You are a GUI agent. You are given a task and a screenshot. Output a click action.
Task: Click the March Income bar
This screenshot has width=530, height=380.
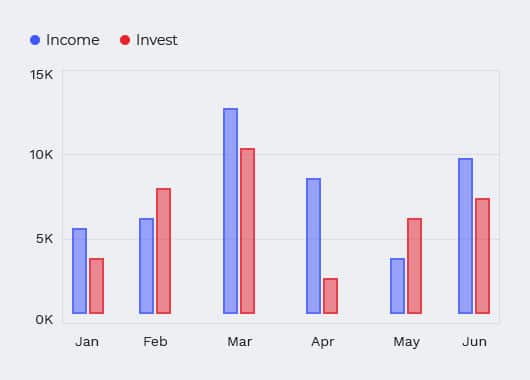pyautogui.click(x=231, y=211)
